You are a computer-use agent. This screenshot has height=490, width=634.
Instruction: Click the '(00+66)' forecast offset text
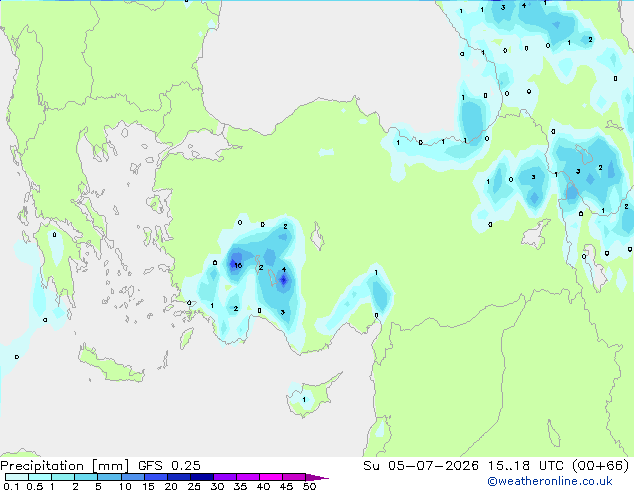(x=600, y=465)
